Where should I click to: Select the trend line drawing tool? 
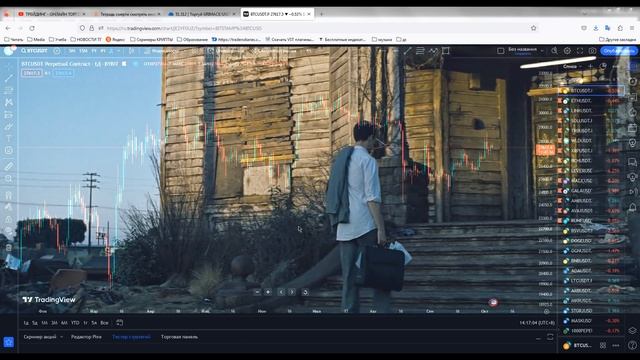coord(9,78)
